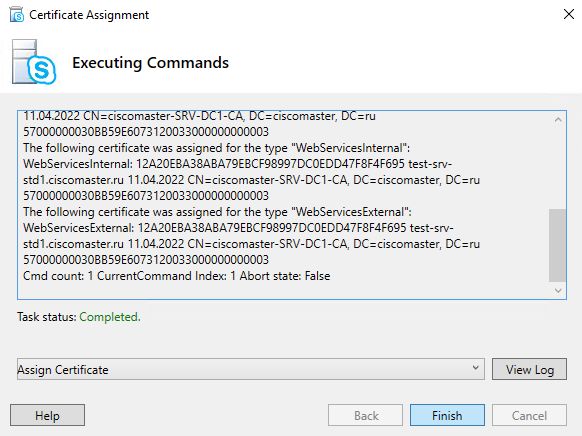Close the Certificate Assignment dialog
This screenshot has width=582, height=436.
569,14
